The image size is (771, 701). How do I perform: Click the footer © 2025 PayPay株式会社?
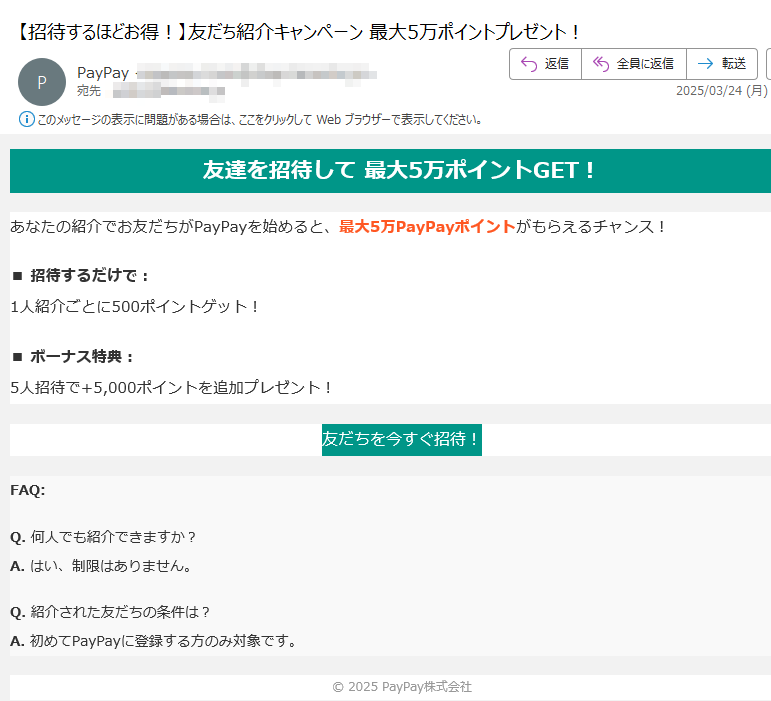coord(402,687)
